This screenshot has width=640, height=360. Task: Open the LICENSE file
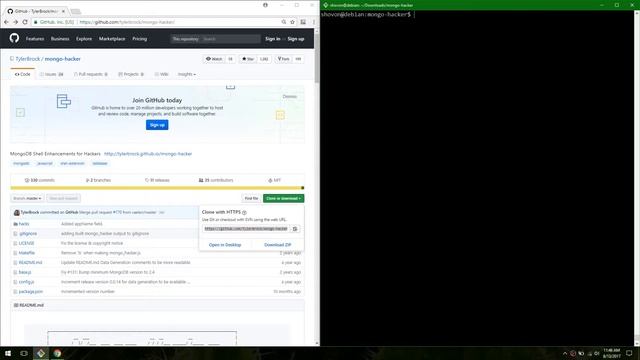pyautogui.click(x=27, y=243)
